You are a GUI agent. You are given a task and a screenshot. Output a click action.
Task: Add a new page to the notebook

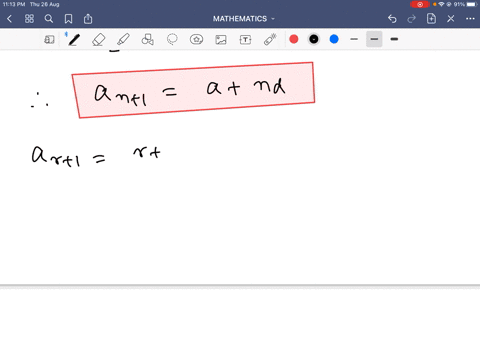pyautogui.click(x=431, y=19)
